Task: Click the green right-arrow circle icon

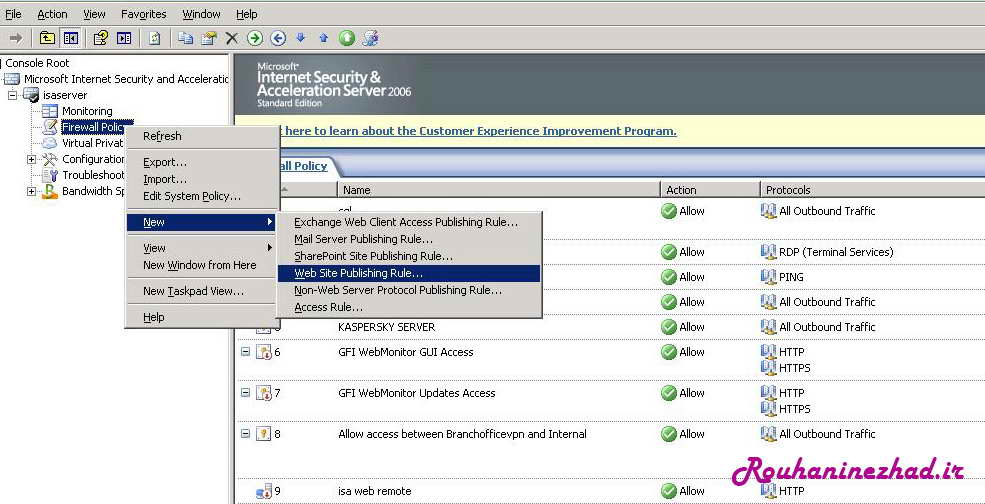Action: (254, 38)
